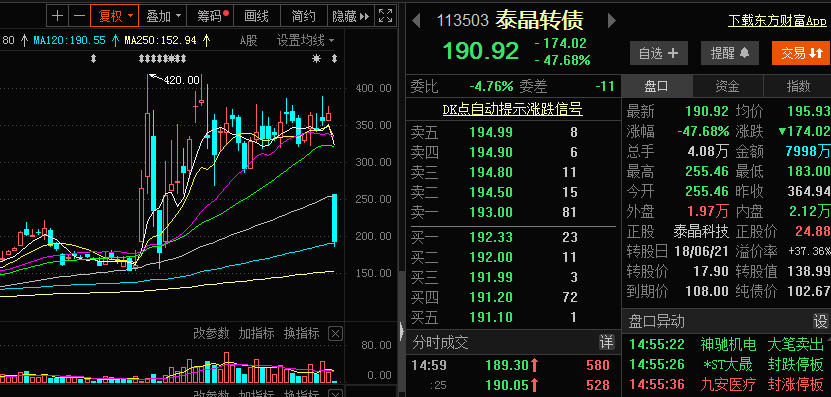Open the 复权 adjustment dropdown

click(114, 16)
